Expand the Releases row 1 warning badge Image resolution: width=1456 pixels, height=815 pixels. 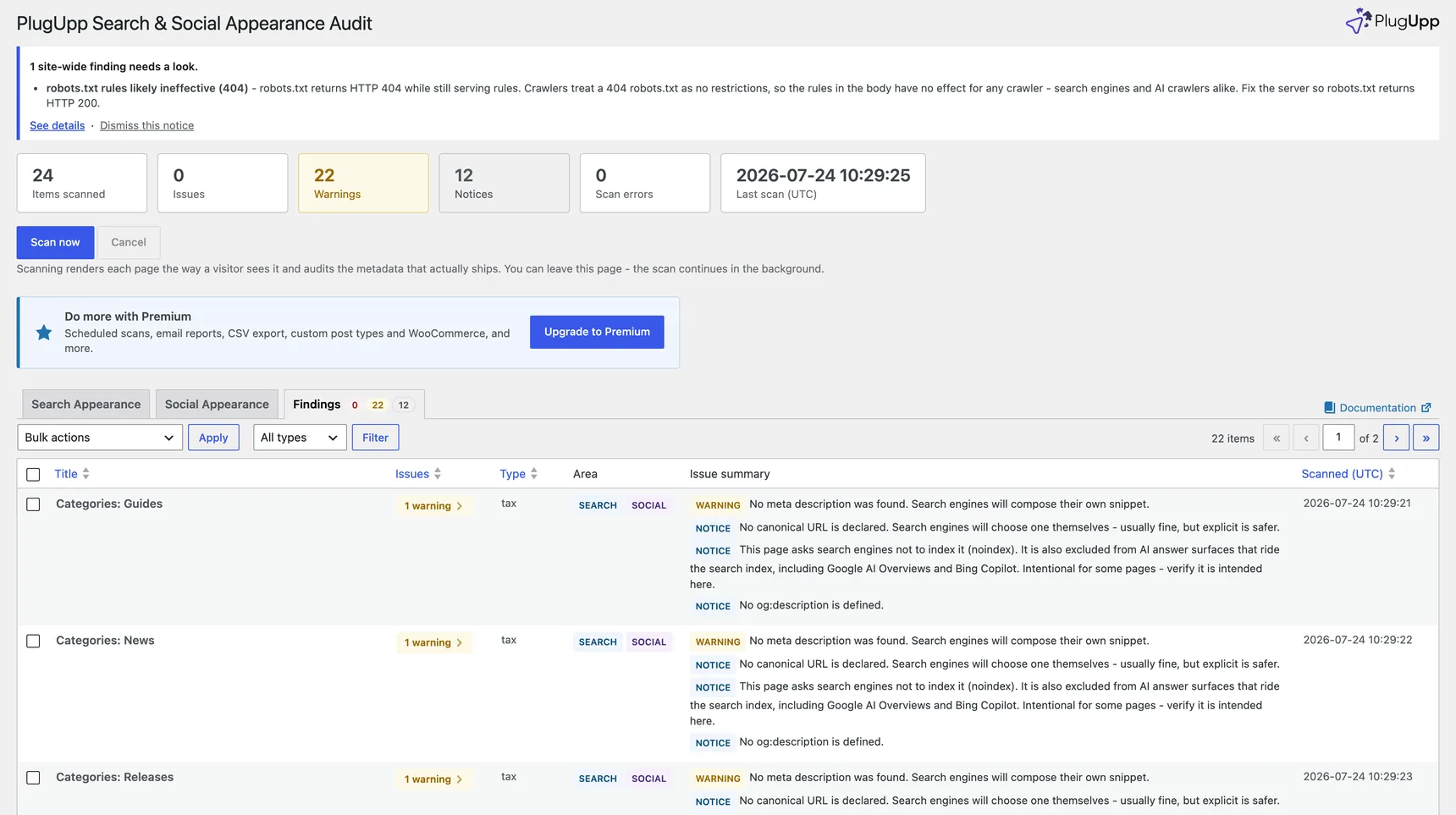(x=433, y=779)
